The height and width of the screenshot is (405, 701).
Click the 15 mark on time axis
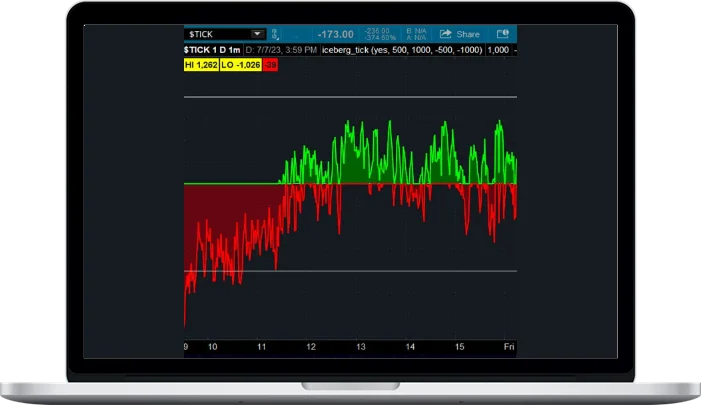459,346
